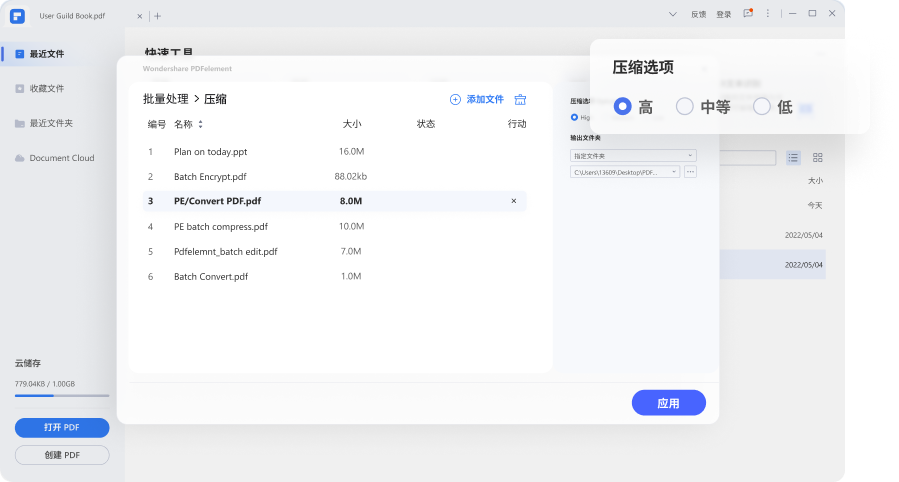Image resolution: width=899 pixels, height=482 pixels.
Task: Click the 收藏文件 star icon
Action: (19, 88)
